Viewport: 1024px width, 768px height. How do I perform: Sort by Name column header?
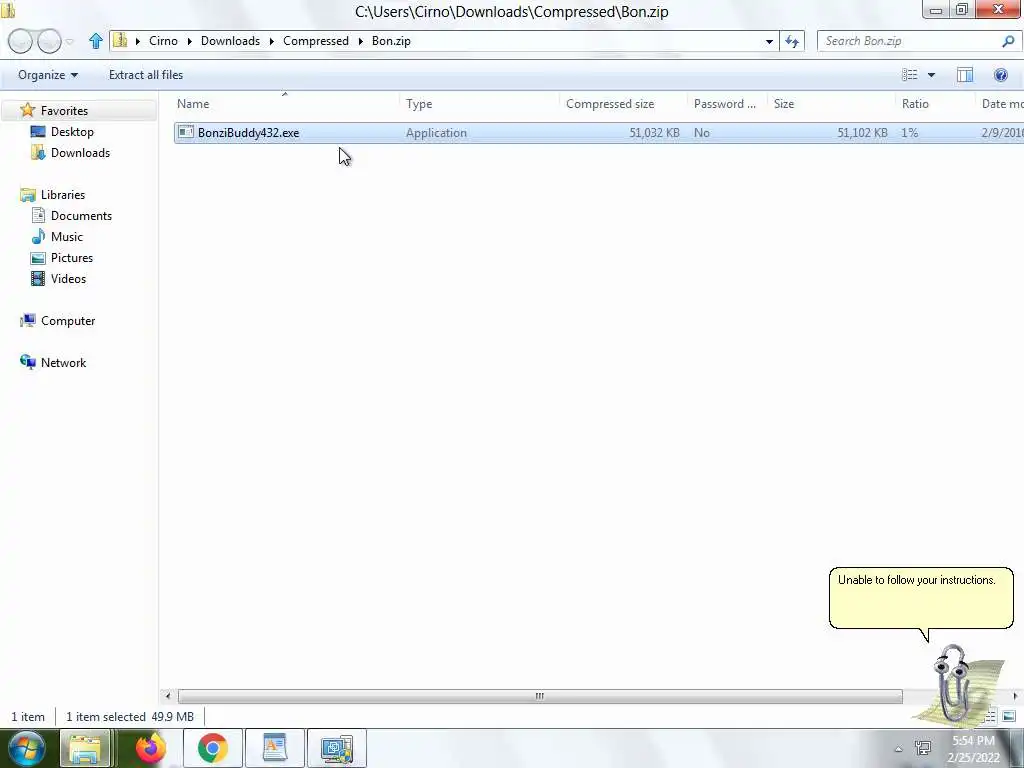point(287,104)
